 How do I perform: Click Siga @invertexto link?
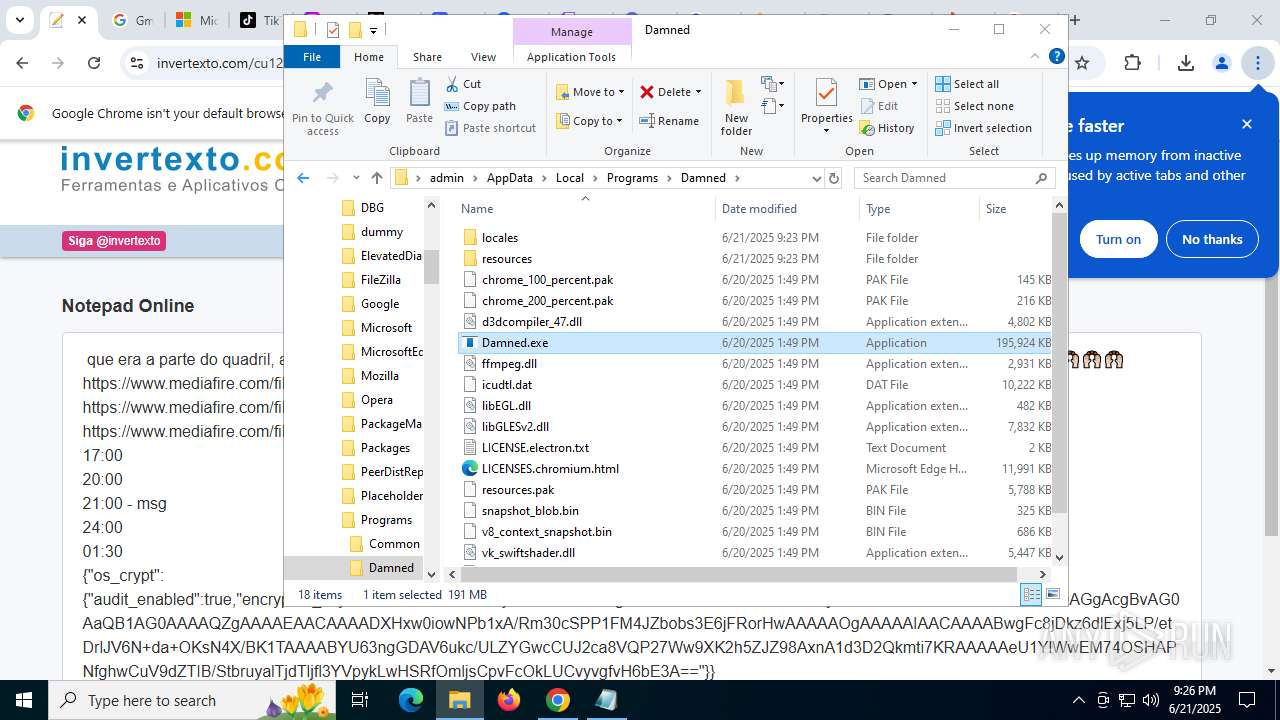coord(114,241)
